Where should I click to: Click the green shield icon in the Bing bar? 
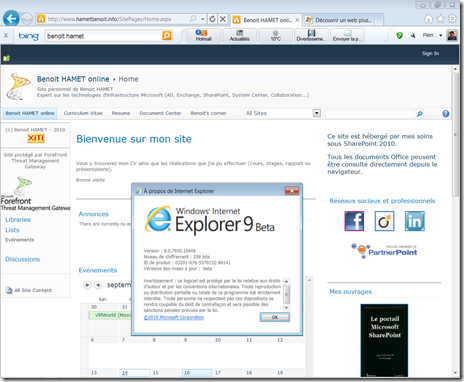click(399, 35)
